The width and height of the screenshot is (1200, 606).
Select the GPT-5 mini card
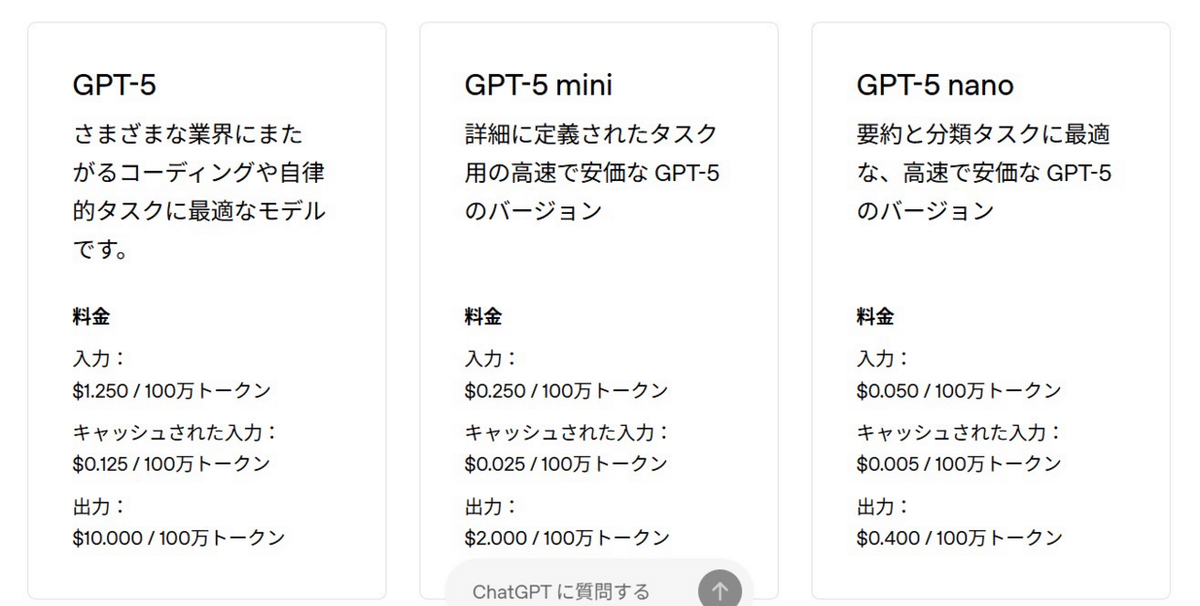tap(598, 300)
